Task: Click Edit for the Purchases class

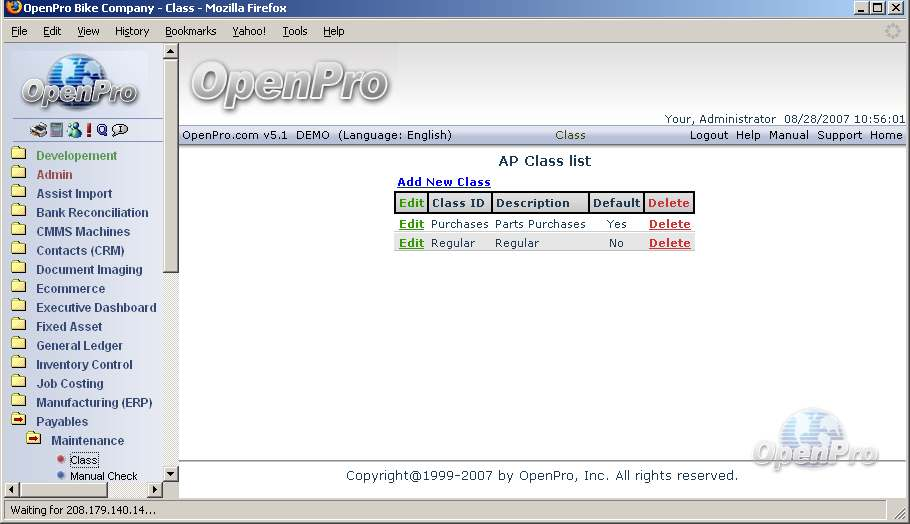Action: (x=411, y=224)
